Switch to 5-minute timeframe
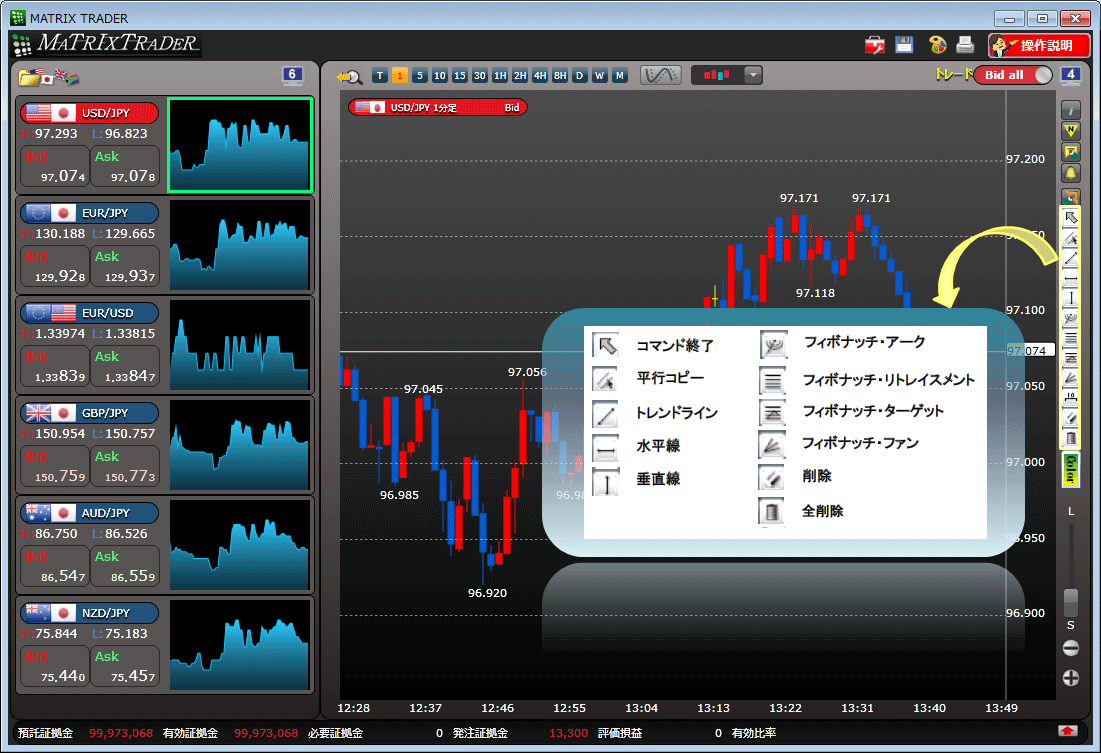Image resolution: width=1101 pixels, height=754 pixels. tap(420, 76)
